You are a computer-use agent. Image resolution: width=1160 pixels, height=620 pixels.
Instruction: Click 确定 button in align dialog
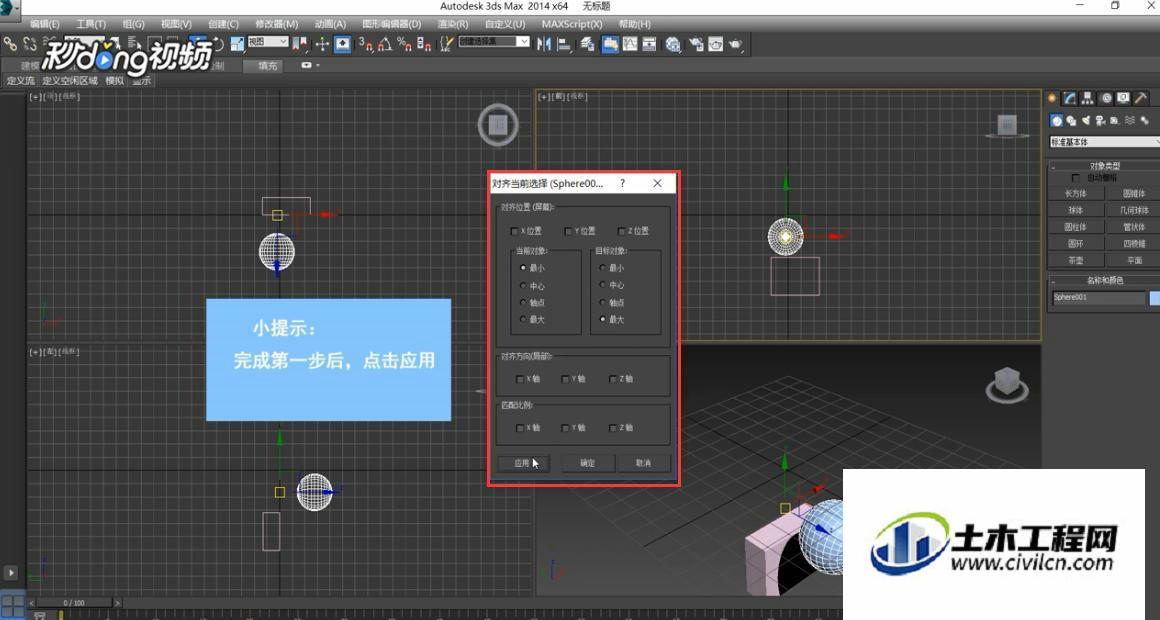[587, 463]
